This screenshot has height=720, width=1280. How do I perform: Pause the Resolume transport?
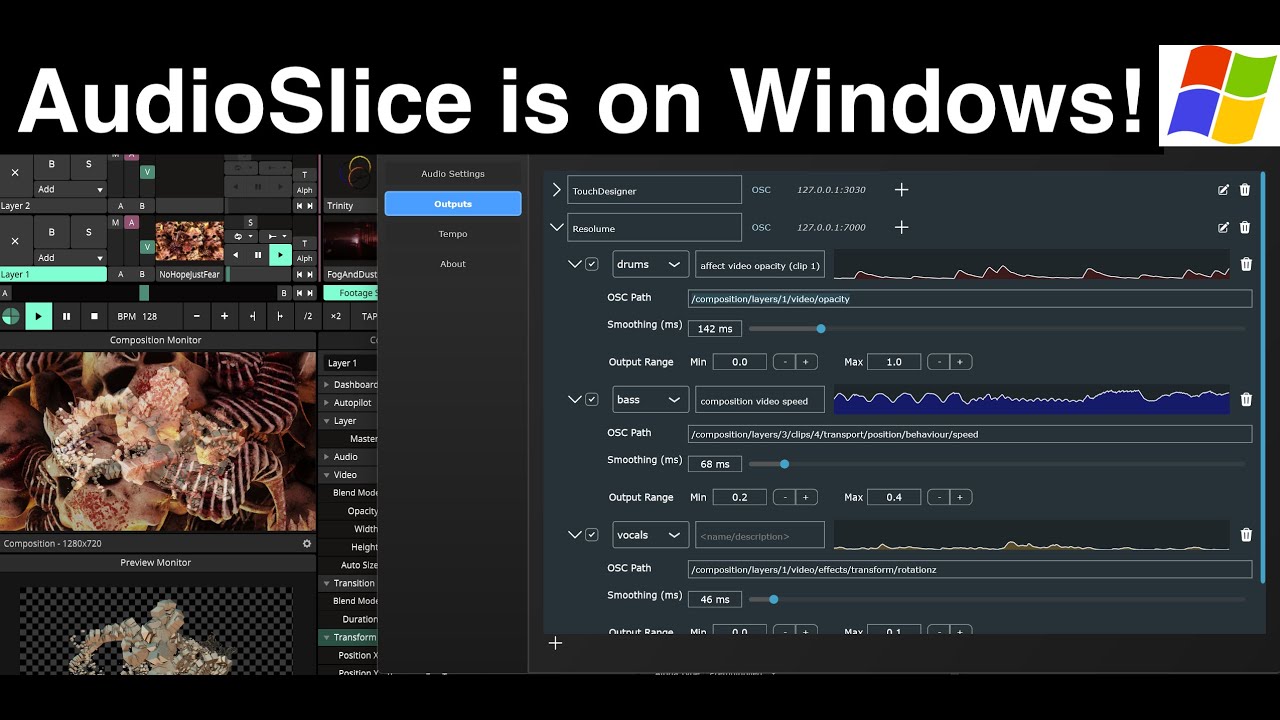(66, 316)
